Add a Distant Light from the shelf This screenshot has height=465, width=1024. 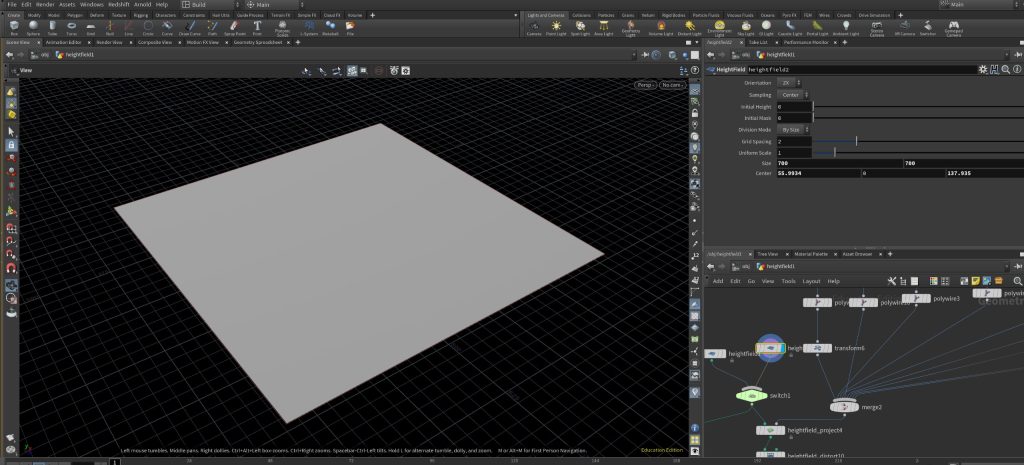[x=690, y=27]
